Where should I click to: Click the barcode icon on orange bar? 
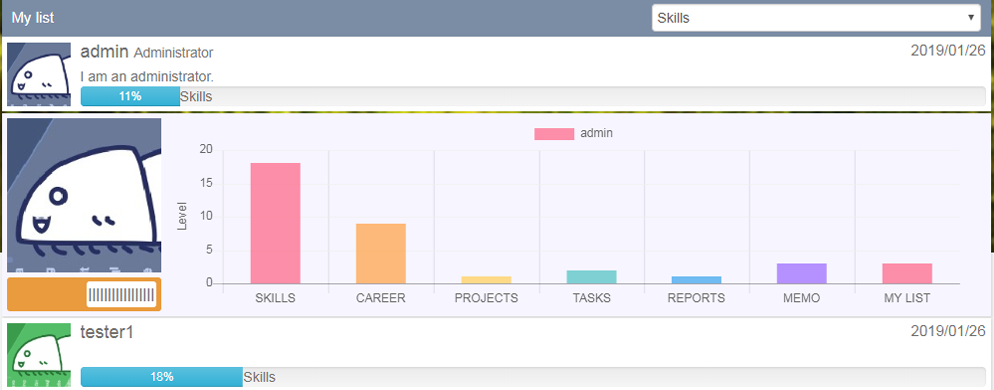(122, 295)
